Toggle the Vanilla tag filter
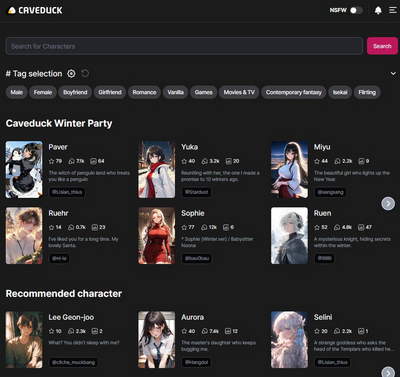Screen dimensions: 400x377 175,92
